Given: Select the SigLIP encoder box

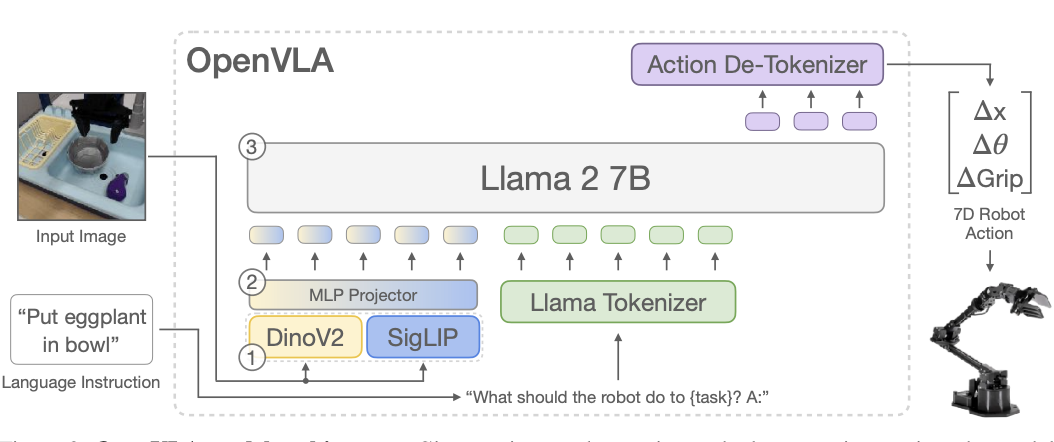Looking at the screenshot, I should pyautogui.click(x=423, y=337).
